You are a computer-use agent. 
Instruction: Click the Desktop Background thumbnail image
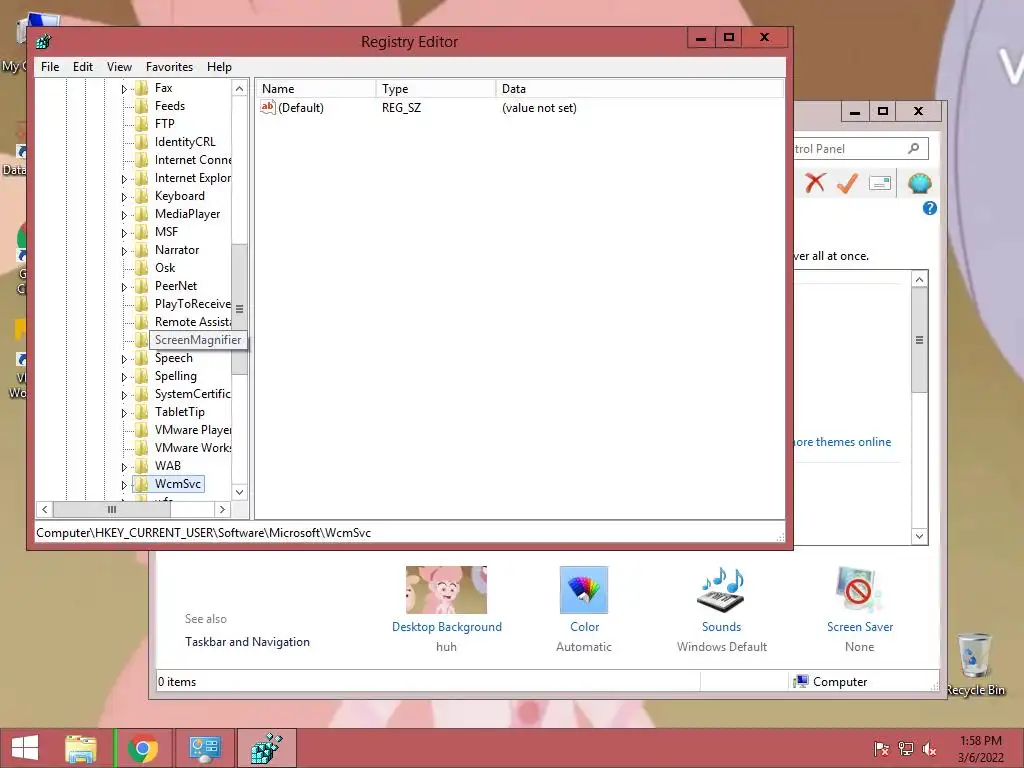pos(446,590)
